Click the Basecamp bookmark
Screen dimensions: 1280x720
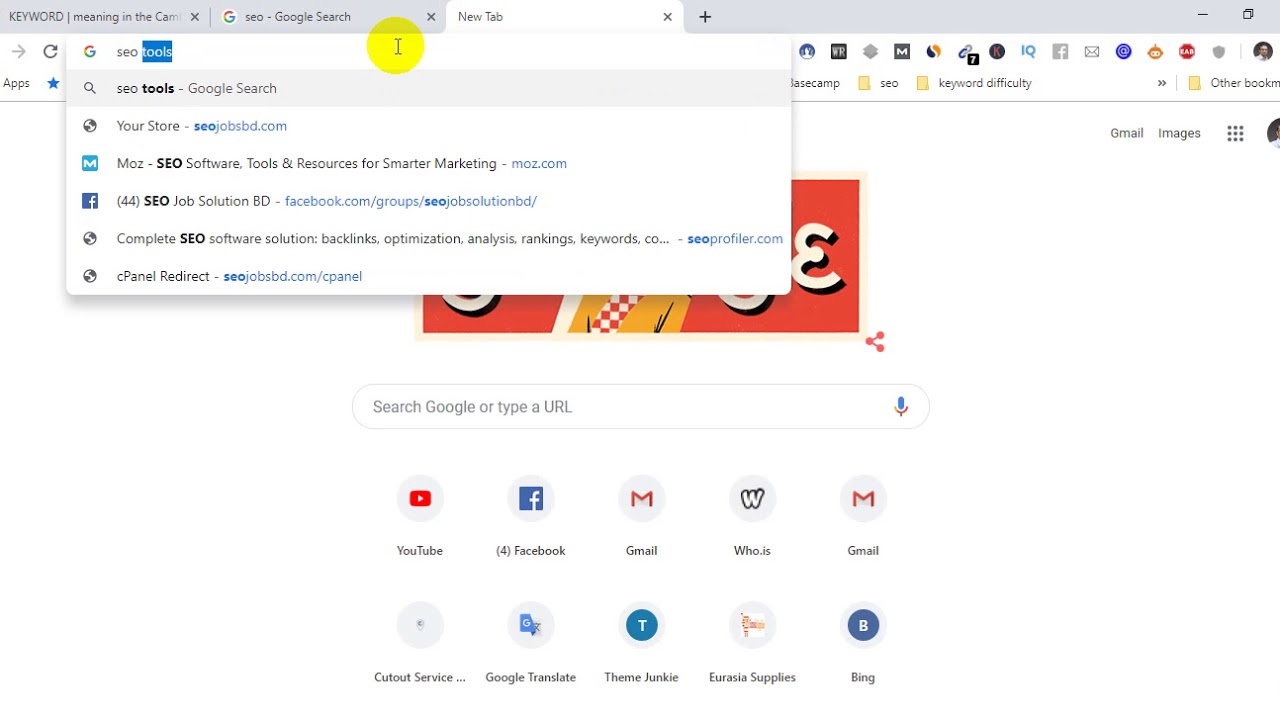click(x=815, y=83)
